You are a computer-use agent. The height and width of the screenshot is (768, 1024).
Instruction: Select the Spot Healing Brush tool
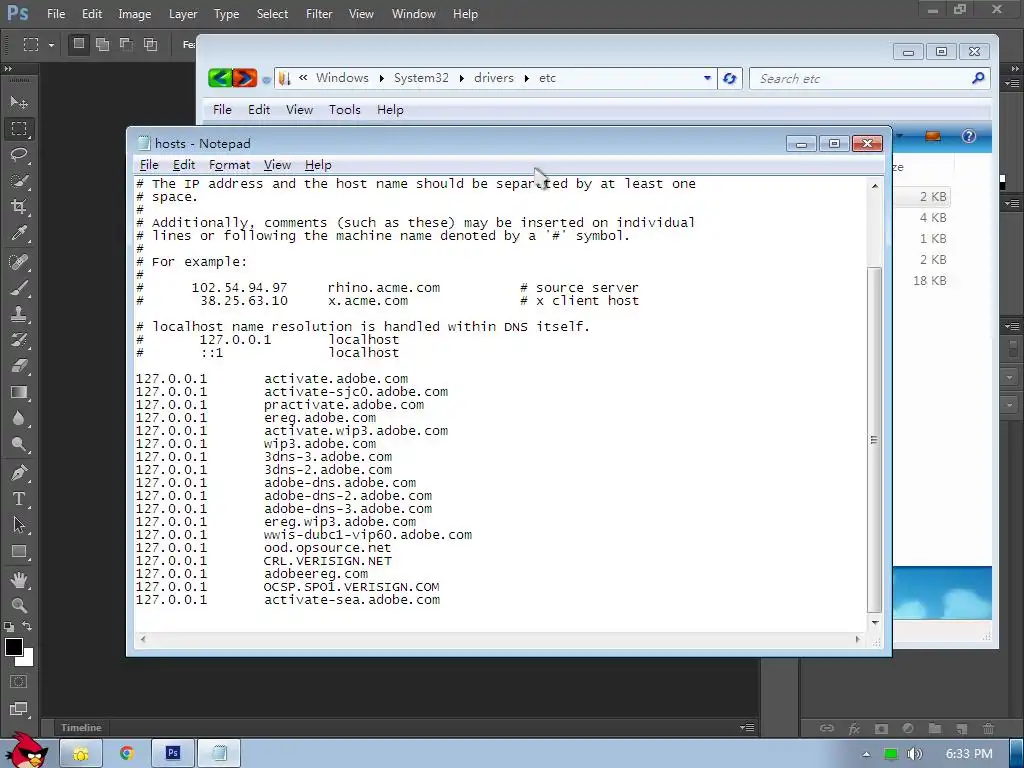19,262
